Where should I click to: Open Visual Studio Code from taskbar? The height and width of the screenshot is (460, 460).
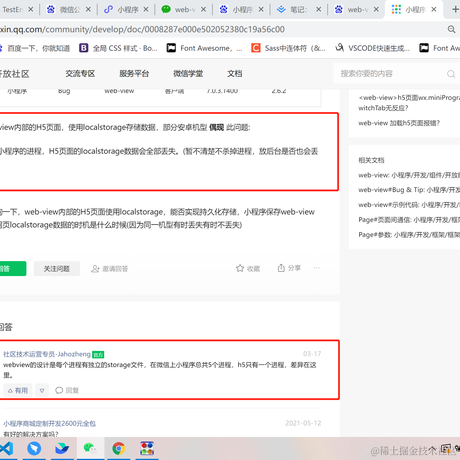(x=7, y=448)
